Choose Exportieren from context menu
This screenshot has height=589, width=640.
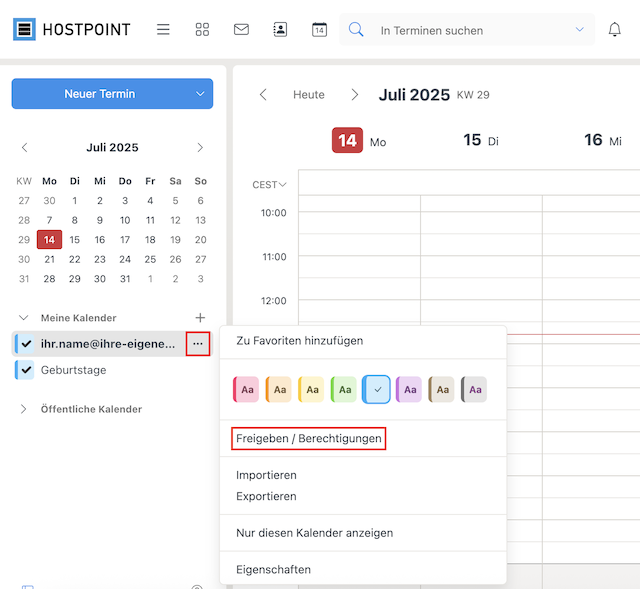(x=266, y=496)
